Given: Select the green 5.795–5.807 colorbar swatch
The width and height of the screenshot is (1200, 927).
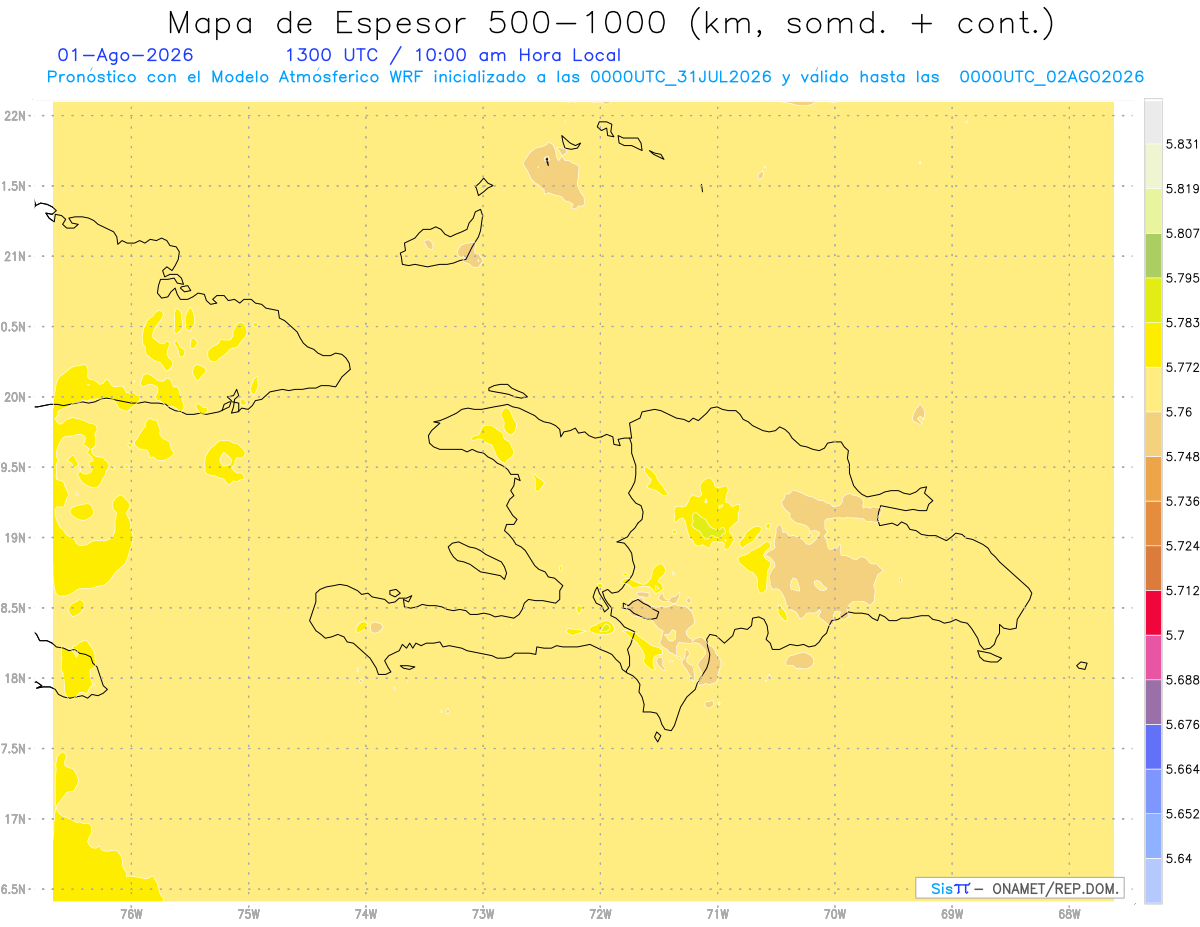Looking at the screenshot, I should (x=1153, y=255).
